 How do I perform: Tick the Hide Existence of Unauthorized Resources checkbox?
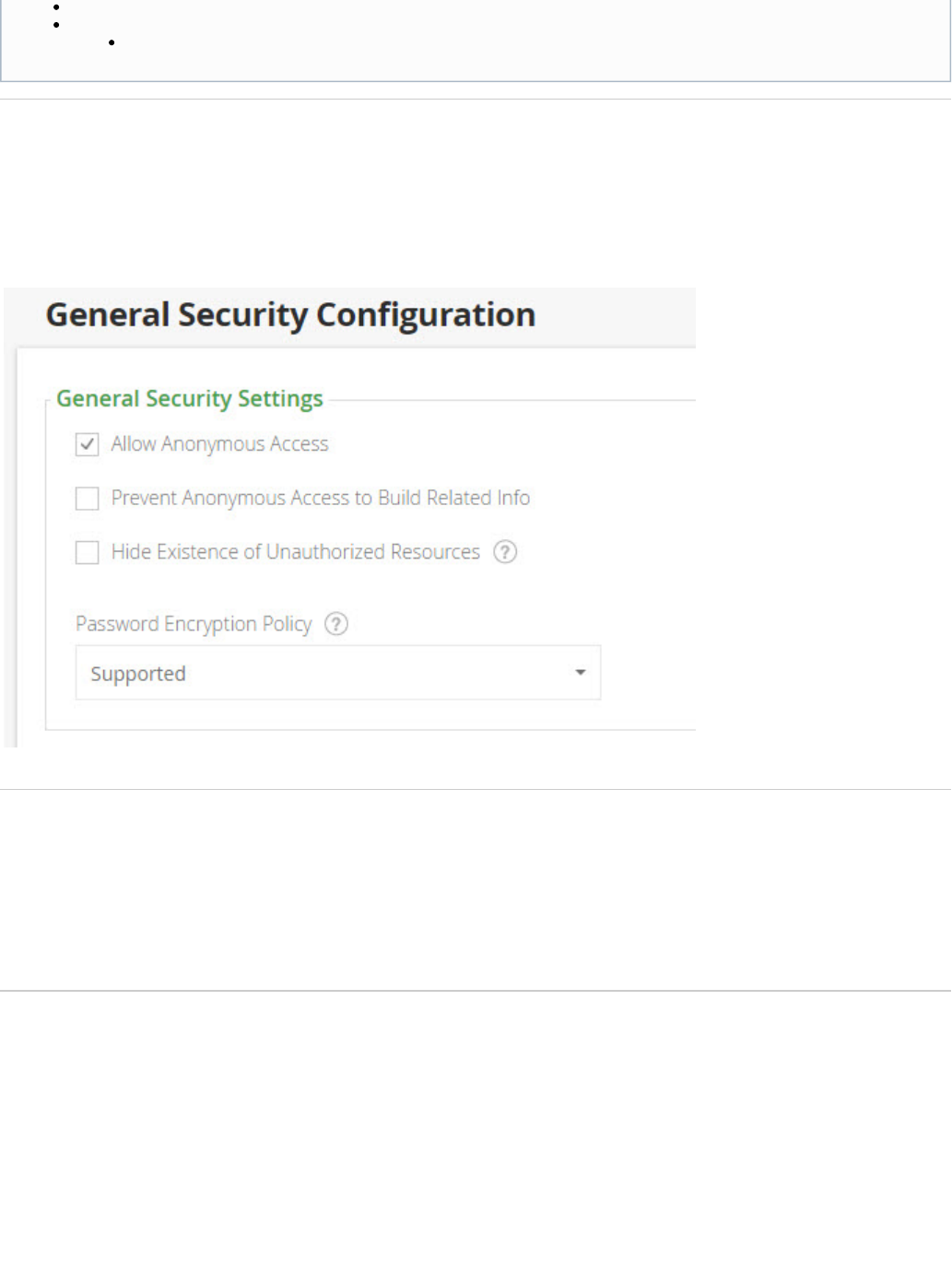pos(88,552)
